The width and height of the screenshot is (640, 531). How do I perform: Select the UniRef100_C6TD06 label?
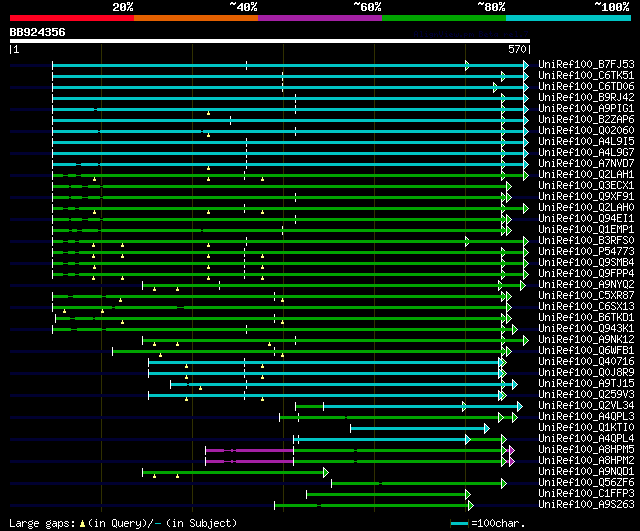tap(586, 87)
